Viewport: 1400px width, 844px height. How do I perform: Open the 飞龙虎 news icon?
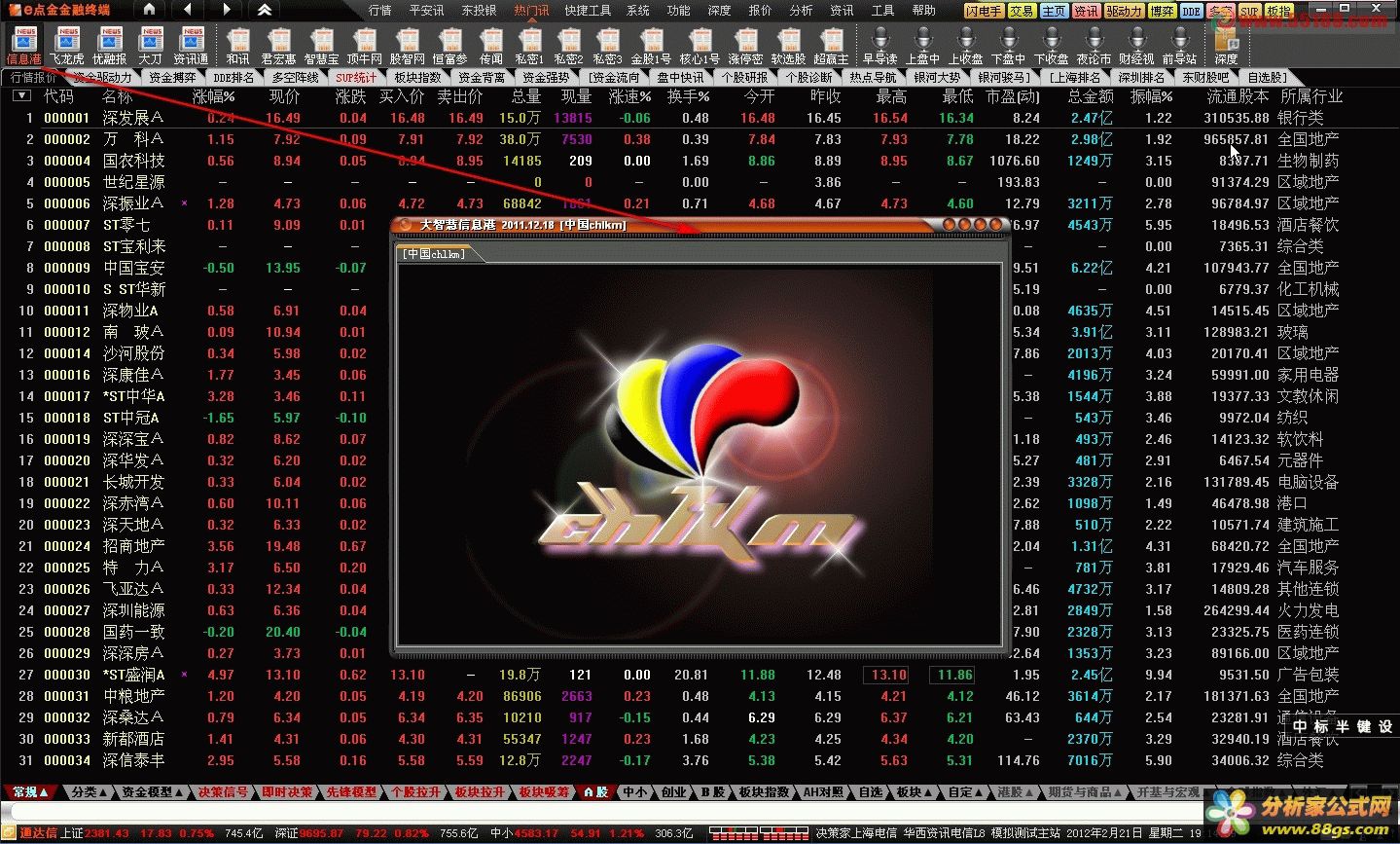[x=67, y=45]
